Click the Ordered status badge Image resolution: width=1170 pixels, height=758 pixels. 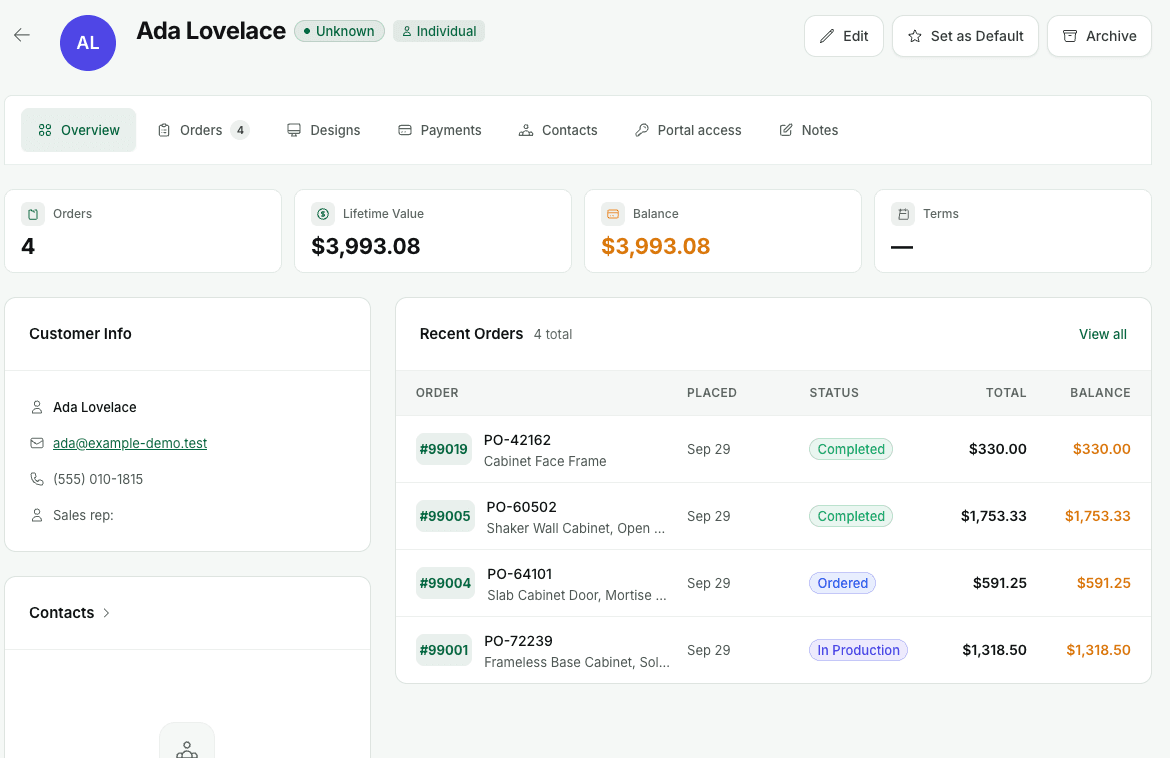pyautogui.click(x=842, y=583)
